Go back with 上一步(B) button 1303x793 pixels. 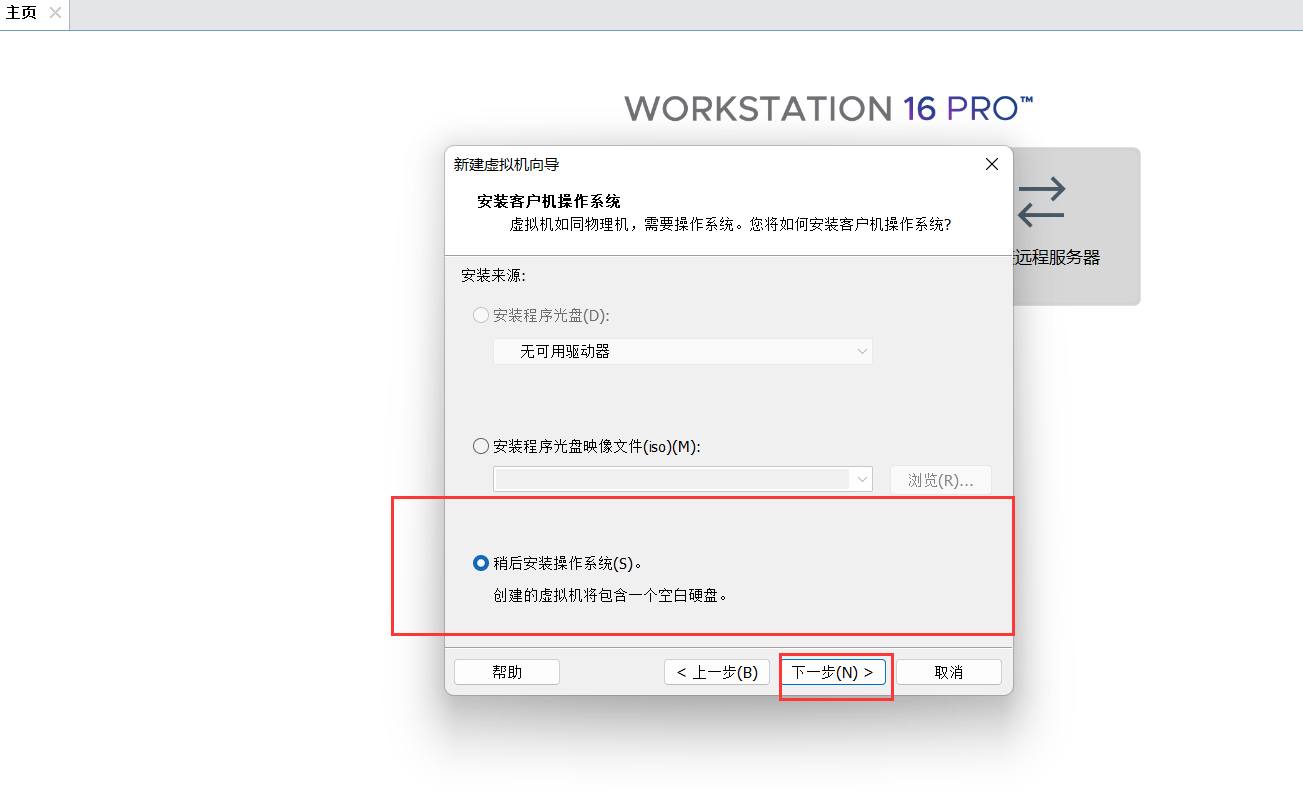[x=717, y=672]
